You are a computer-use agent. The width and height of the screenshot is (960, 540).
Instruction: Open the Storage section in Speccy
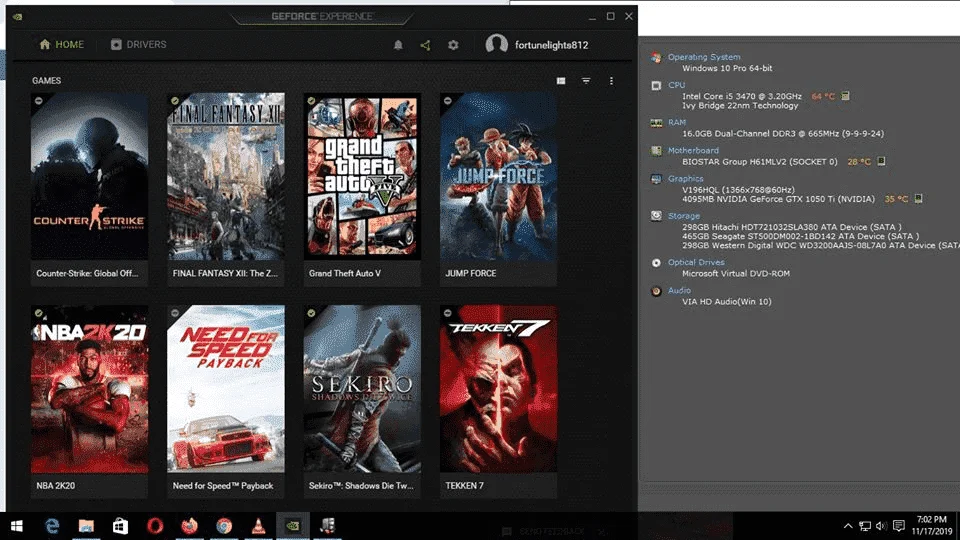(684, 216)
